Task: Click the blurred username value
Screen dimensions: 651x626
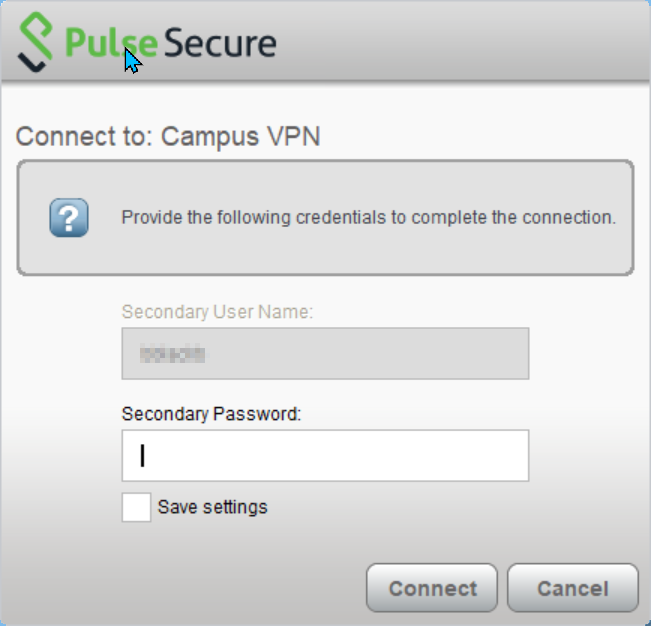Action: tap(173, 353)
